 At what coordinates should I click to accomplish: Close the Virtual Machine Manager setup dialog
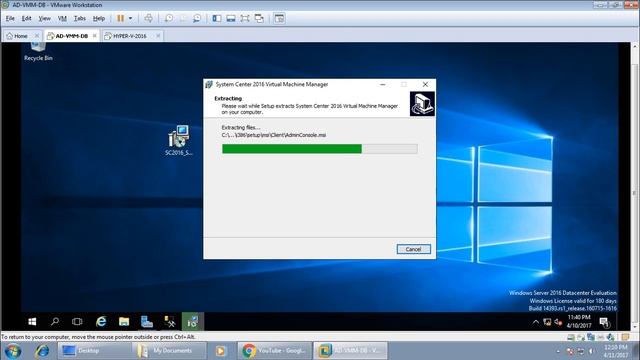(425, 84)
